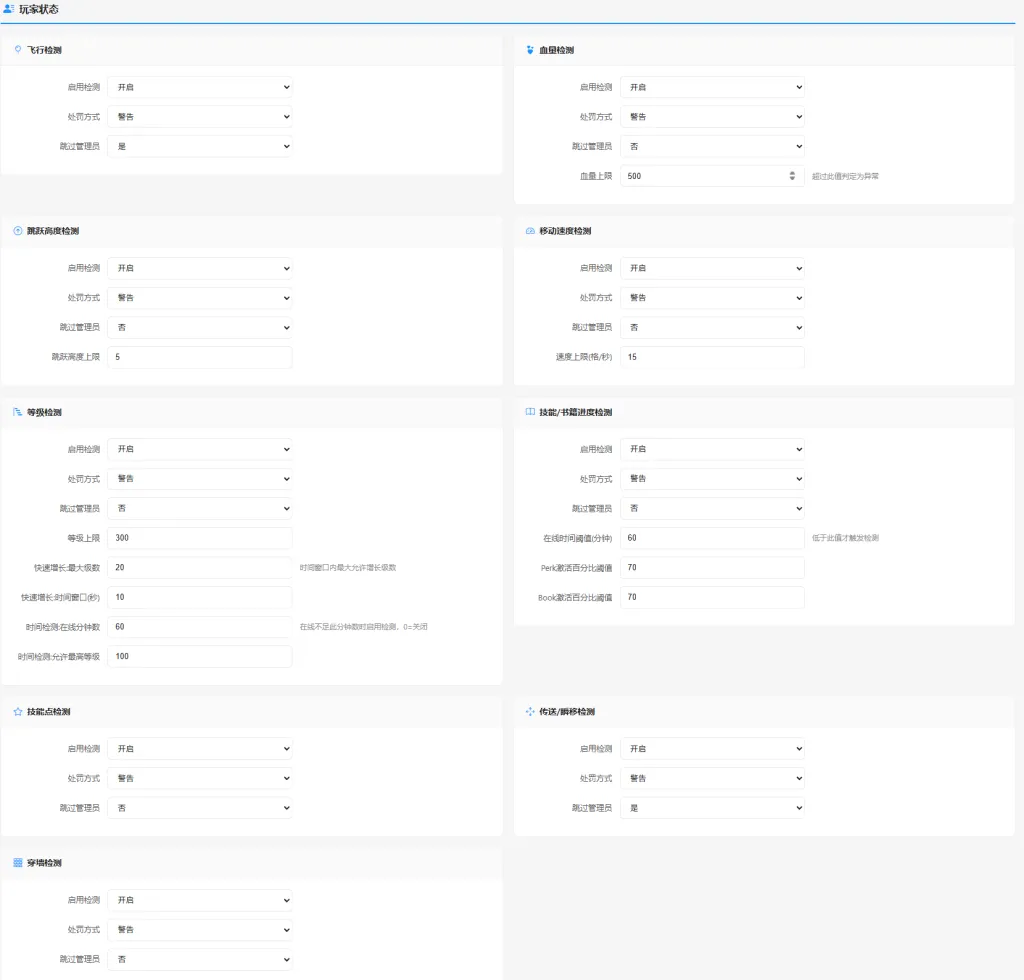Click the 技能点检测 star icon

18,712
